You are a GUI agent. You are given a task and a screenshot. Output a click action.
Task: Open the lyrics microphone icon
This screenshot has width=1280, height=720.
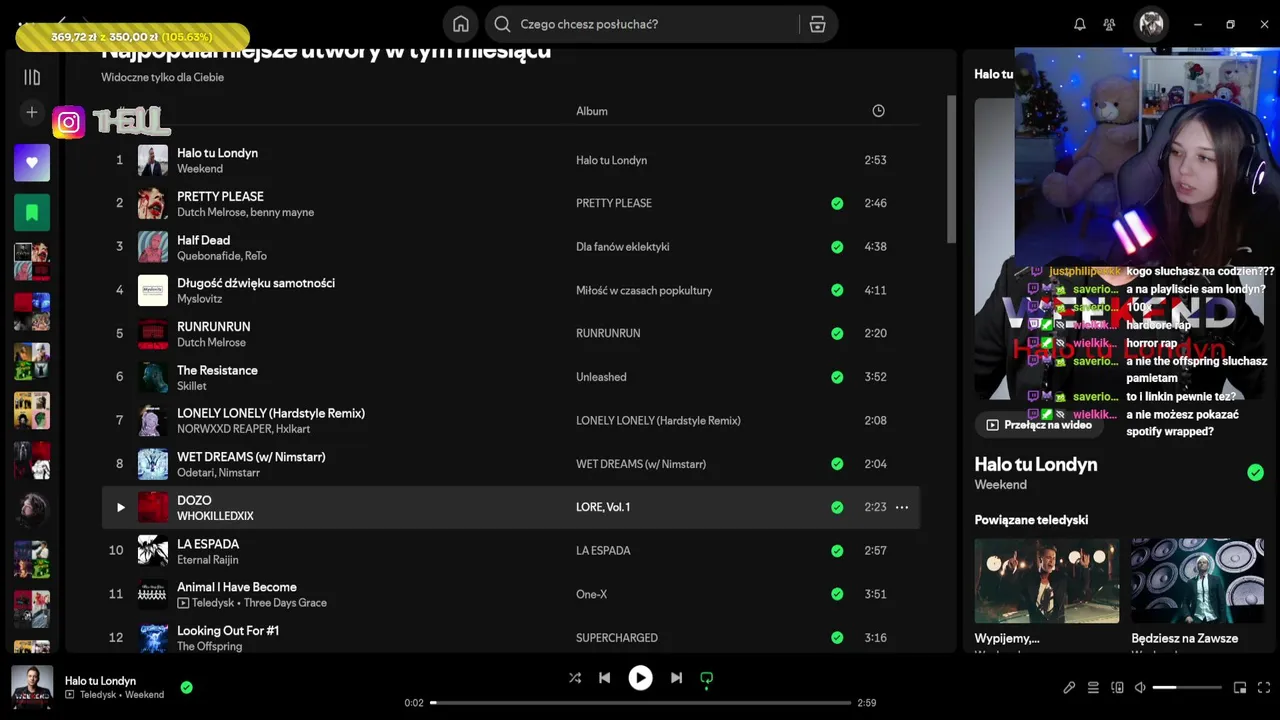pos(1069,688)
